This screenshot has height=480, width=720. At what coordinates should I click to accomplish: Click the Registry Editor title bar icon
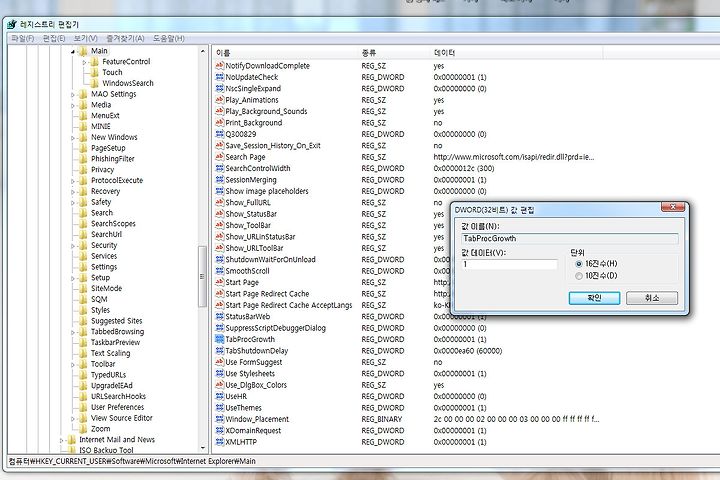[x=12, y=24]
